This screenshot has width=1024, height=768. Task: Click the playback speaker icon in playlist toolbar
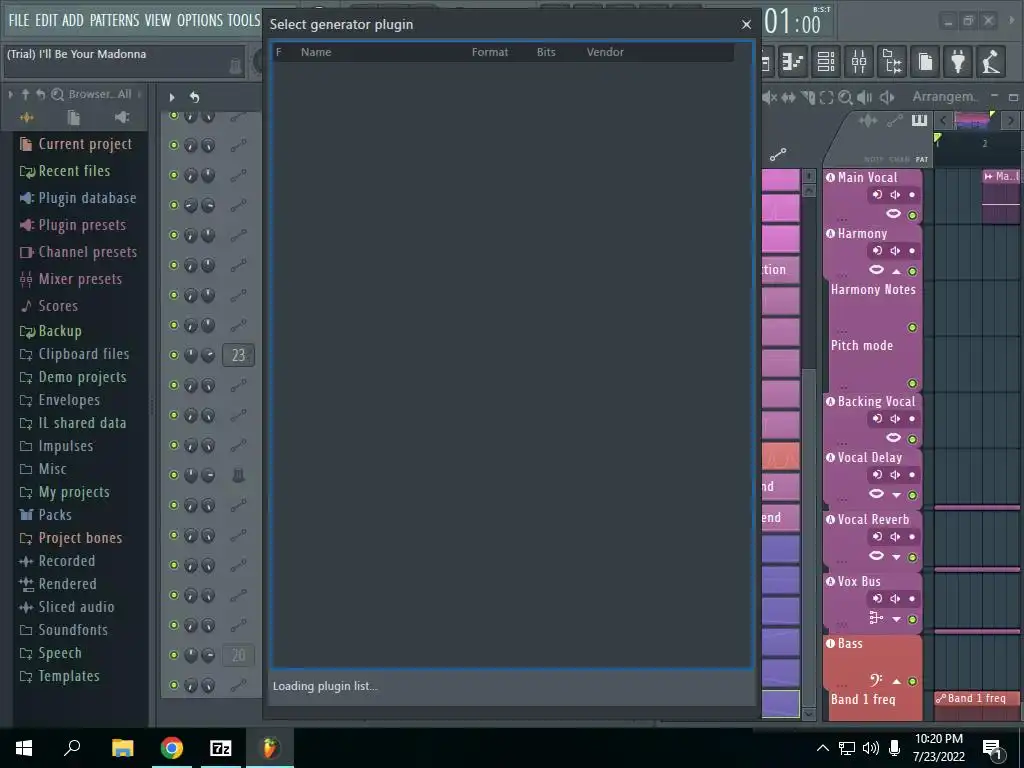865,97
